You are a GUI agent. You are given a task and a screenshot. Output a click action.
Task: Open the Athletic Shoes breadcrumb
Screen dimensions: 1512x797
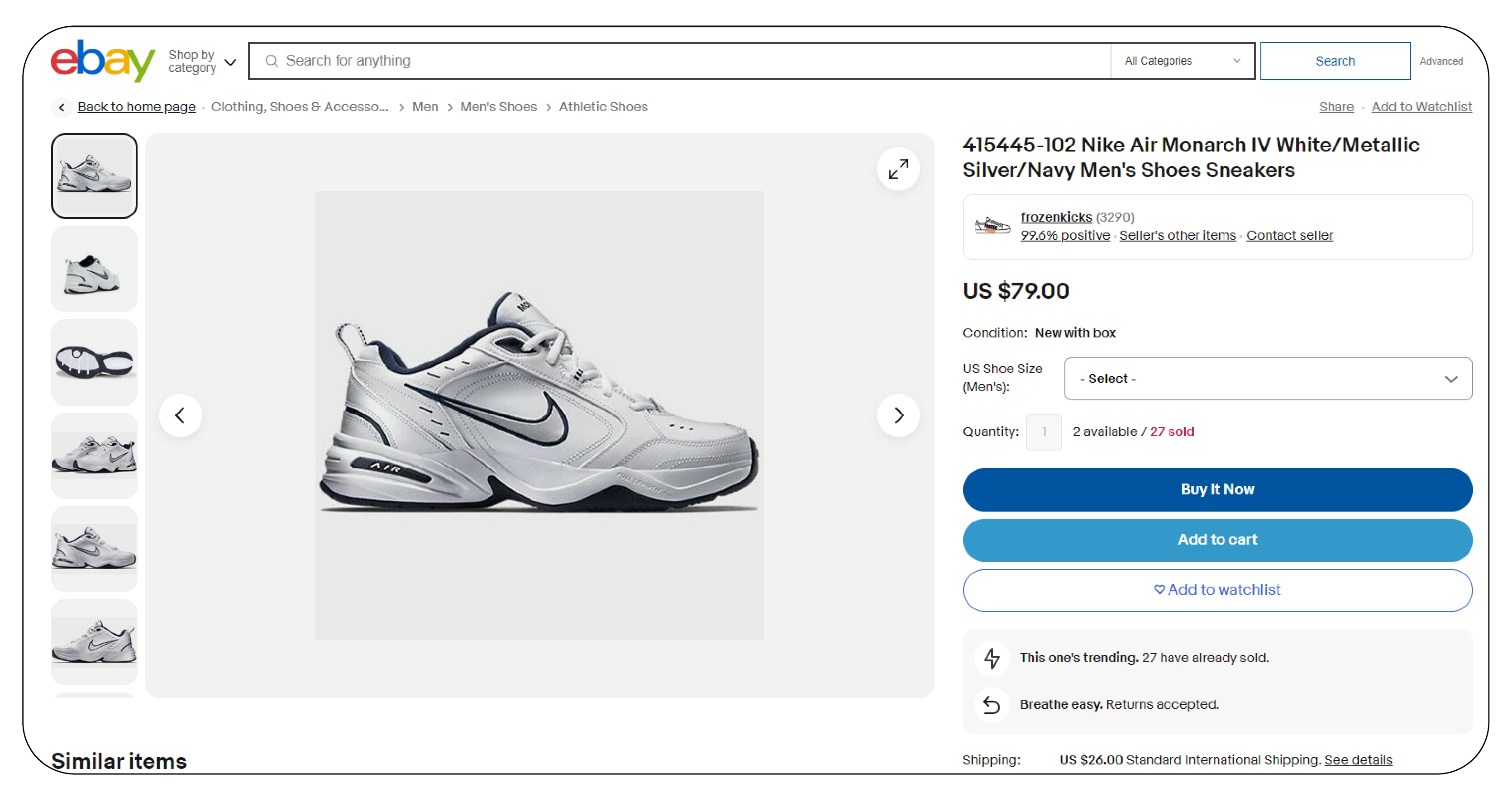tap(603, 107)
